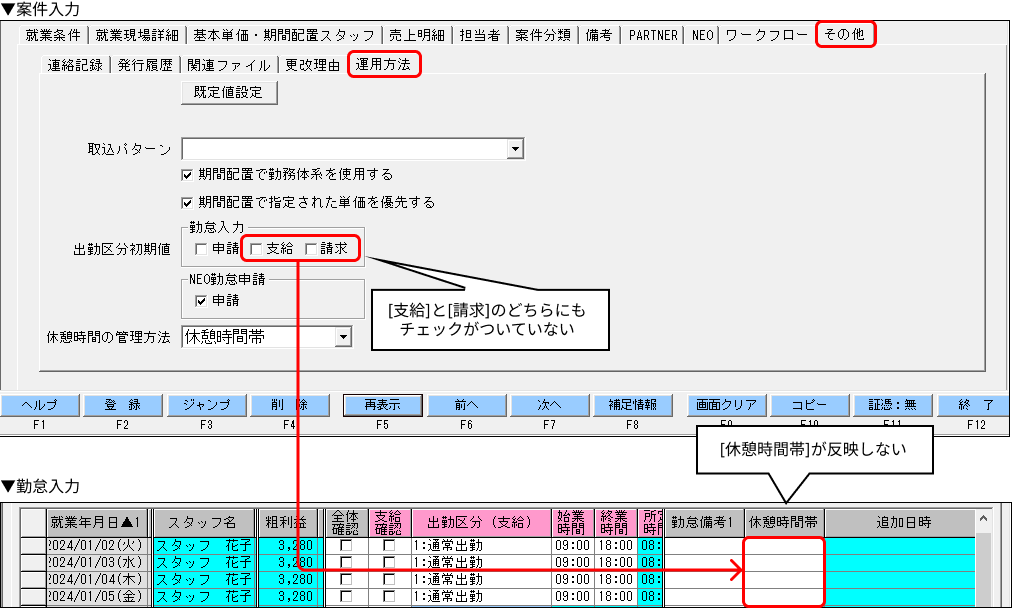Click 終業時間 18:00 in 2024/01/05 row

pyautogui.click(x=616, y=596)
